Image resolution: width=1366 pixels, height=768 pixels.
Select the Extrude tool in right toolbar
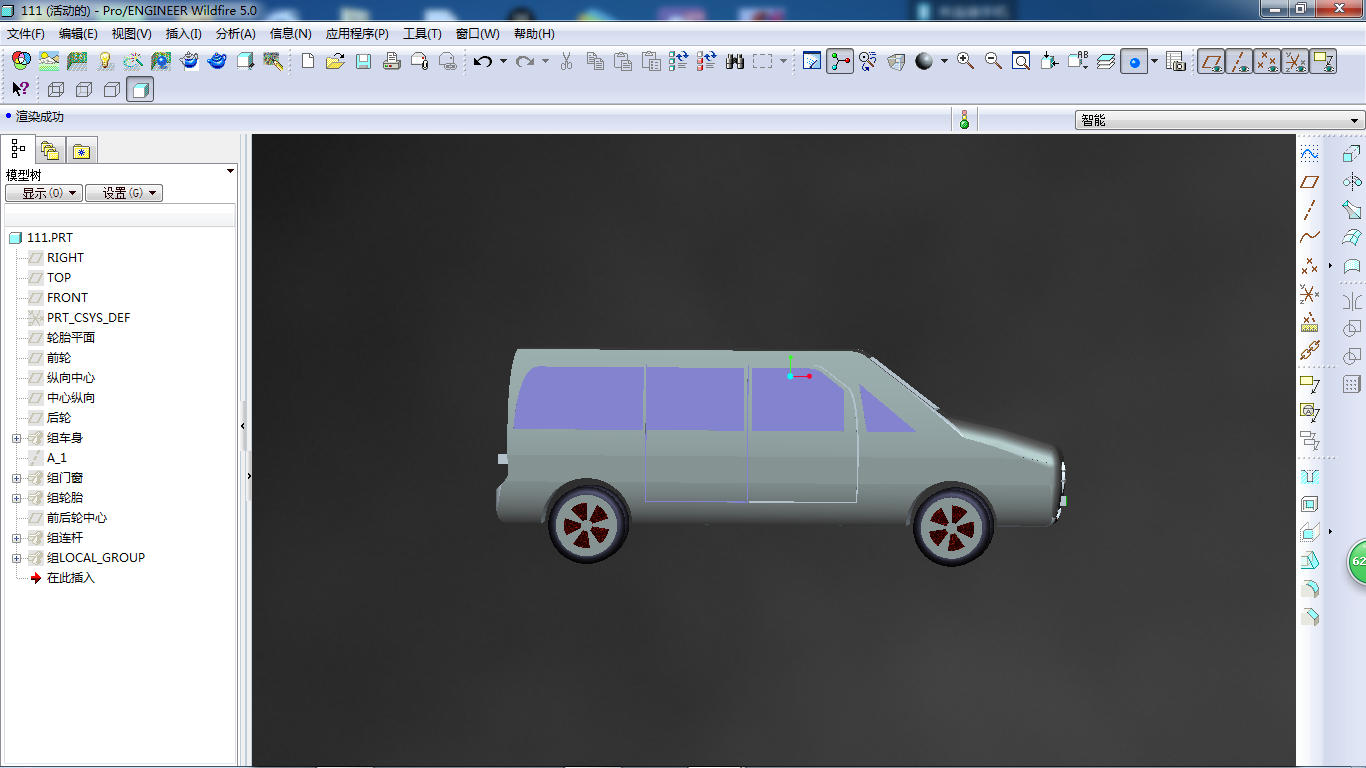pos(1351,154)
